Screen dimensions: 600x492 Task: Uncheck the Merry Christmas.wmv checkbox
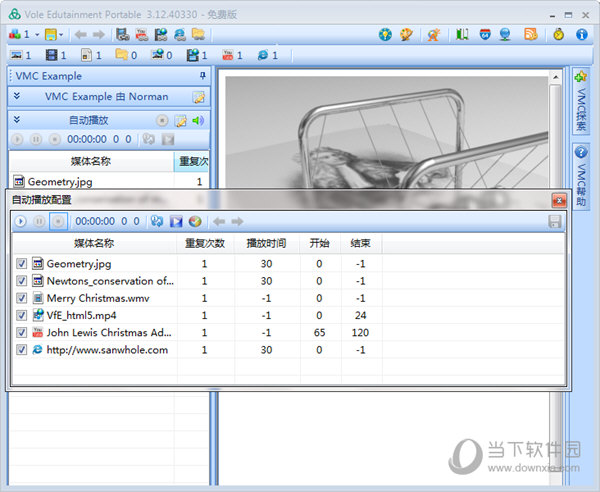click(22, 298)
